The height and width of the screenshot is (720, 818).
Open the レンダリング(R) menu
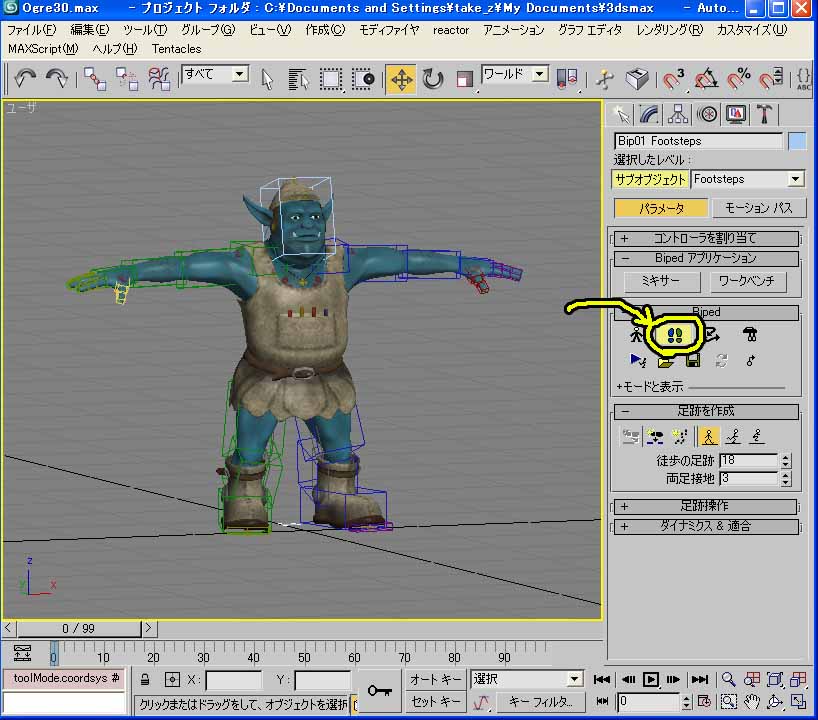point(669,30)
